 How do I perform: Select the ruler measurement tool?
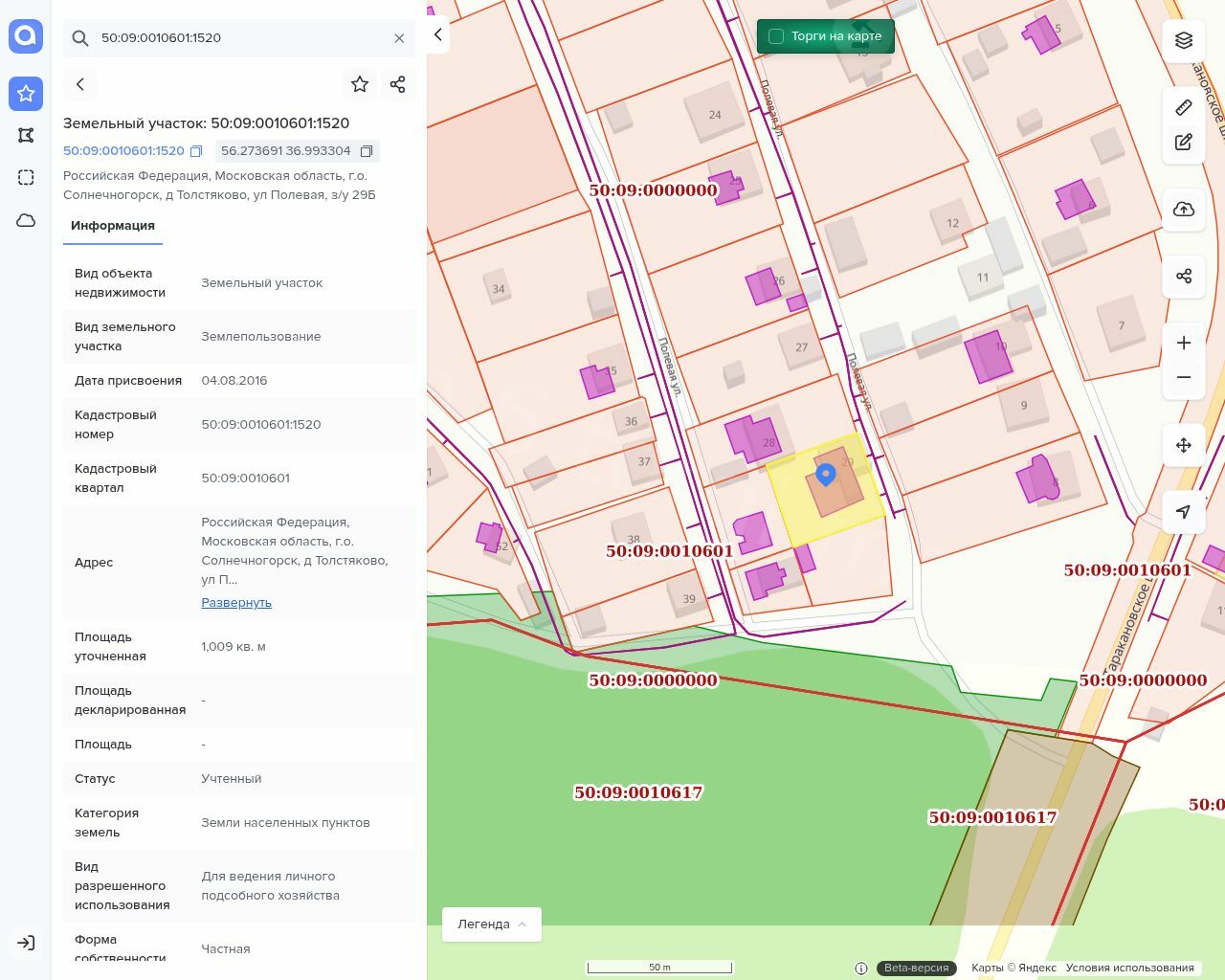click(x=1184, y=107)
